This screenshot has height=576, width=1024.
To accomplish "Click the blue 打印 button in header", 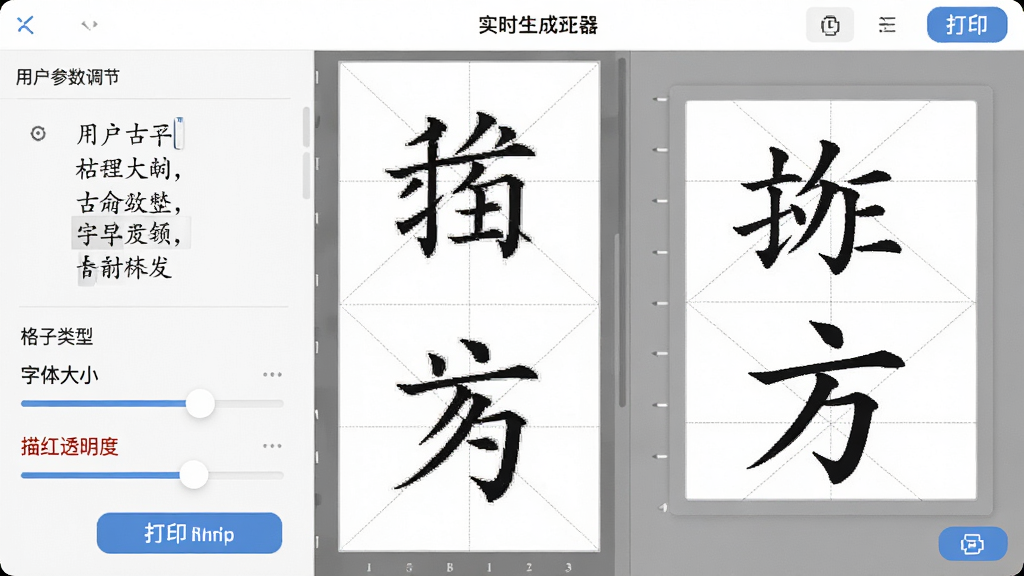I will 967,25.
